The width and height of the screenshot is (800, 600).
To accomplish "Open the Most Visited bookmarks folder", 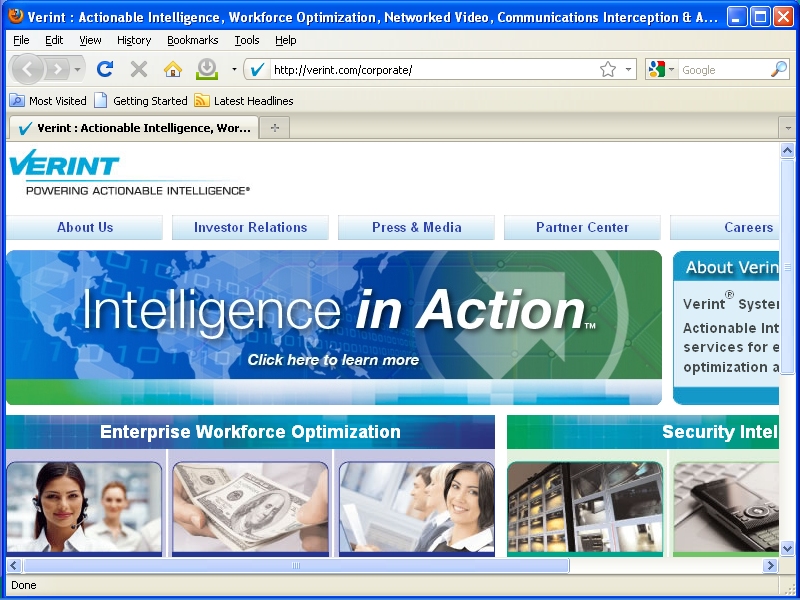I will [48, 101].
